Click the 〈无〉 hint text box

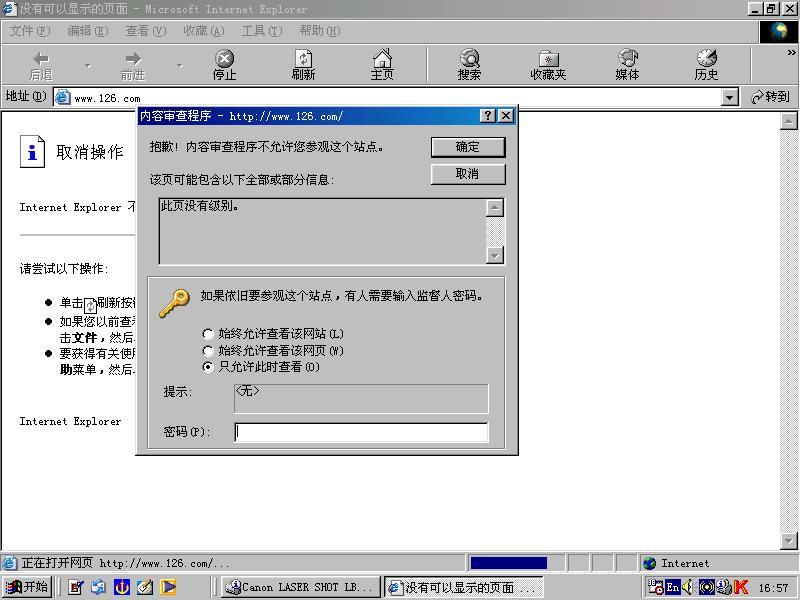tap(361, 398)
